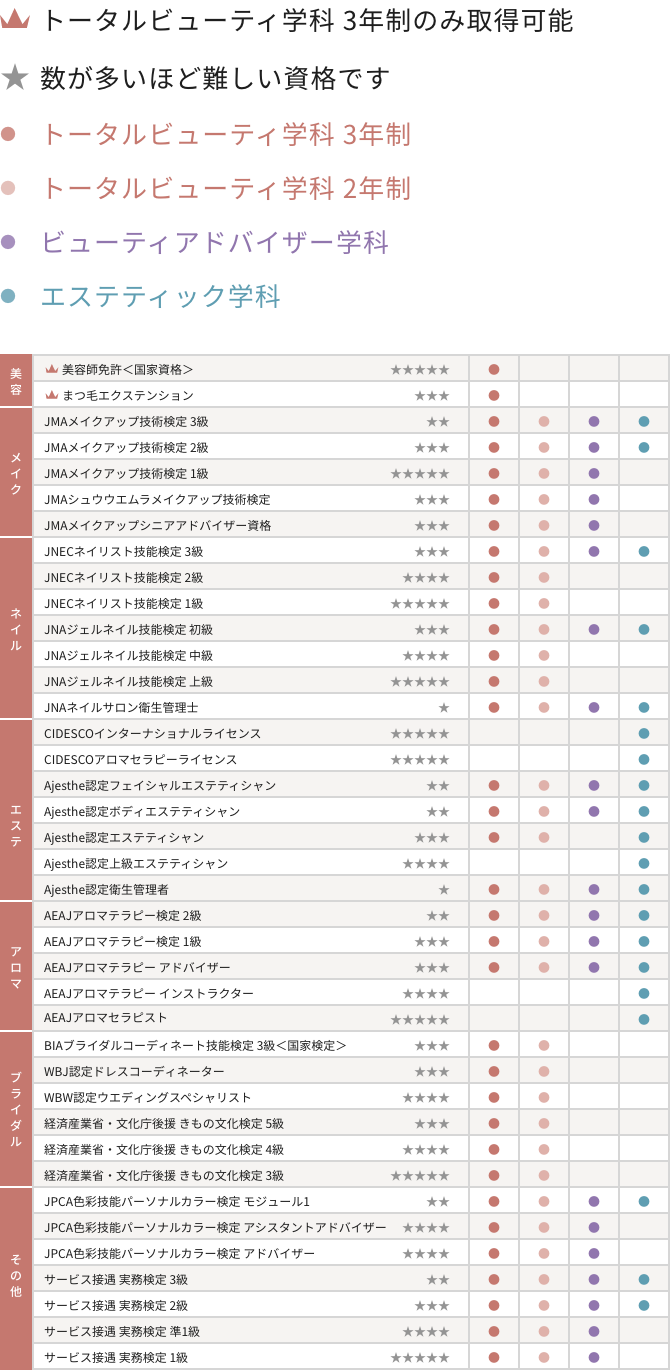
Task: Click the gray star icon in the legend
Action: (x=13, y=78)
